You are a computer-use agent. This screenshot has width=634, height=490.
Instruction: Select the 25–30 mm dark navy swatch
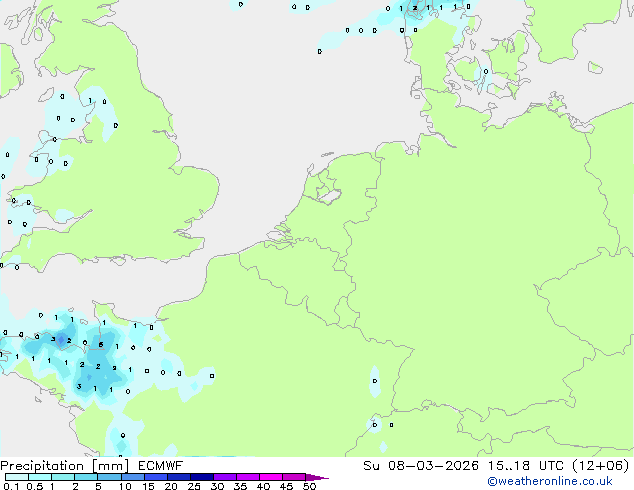(201, 477)
